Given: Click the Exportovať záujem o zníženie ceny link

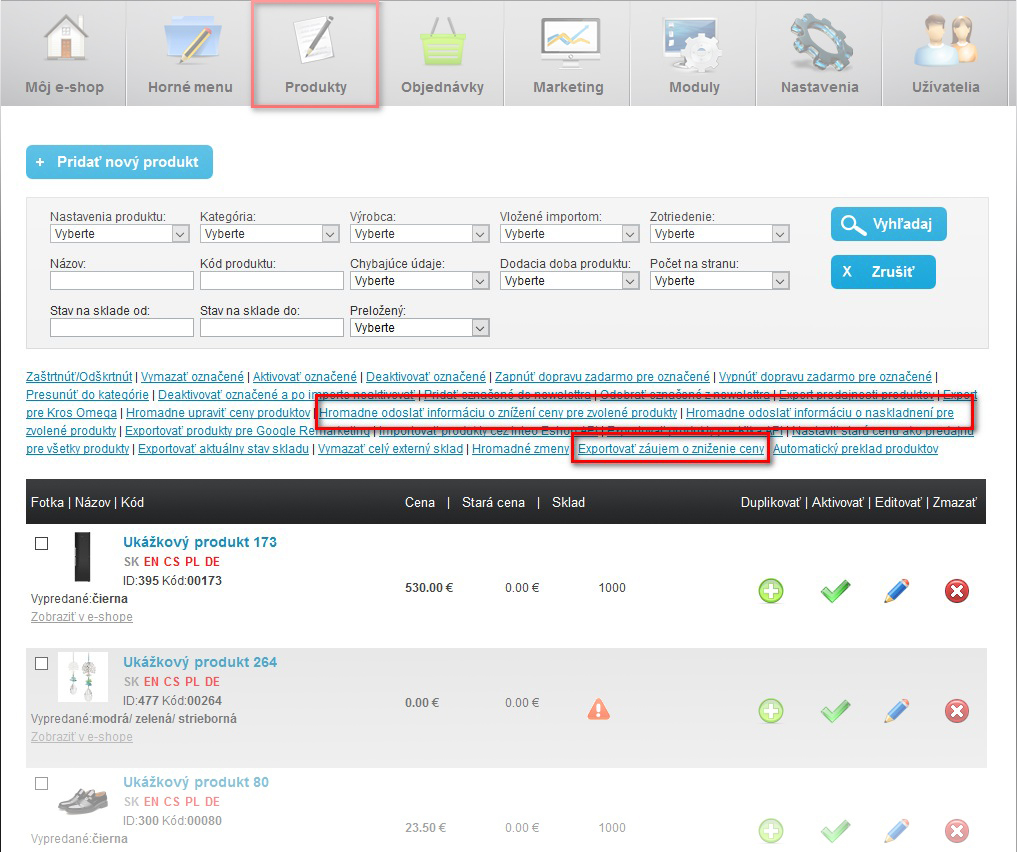Looking at the screenshot, I should click(x=671, y=449).
